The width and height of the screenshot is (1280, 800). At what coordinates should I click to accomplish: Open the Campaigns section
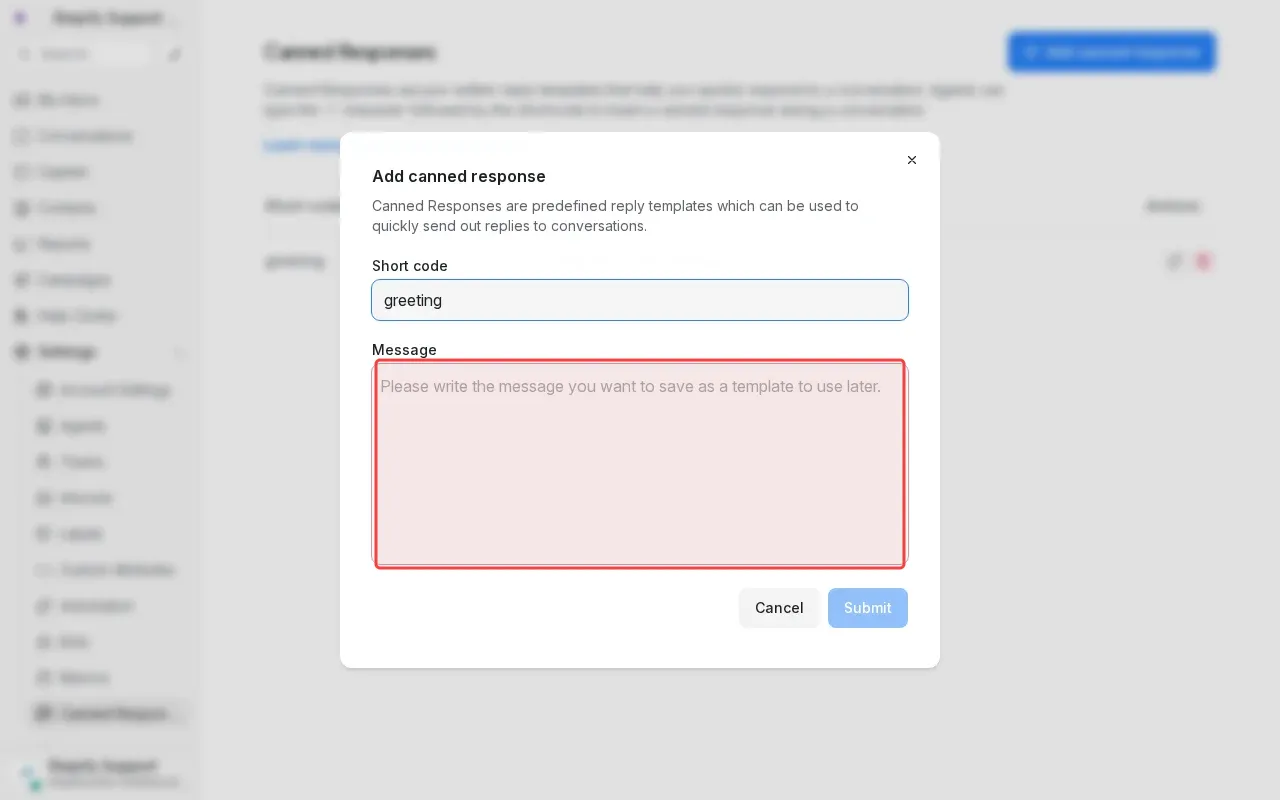74,280
